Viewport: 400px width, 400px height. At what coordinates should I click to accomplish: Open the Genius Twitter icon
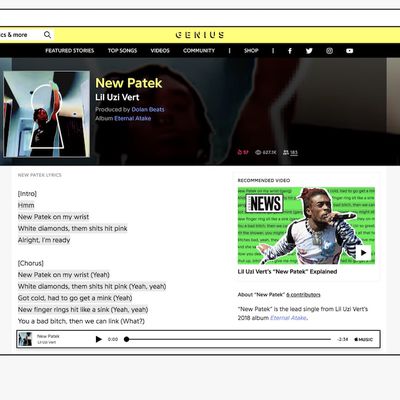(x=309, y=51)
